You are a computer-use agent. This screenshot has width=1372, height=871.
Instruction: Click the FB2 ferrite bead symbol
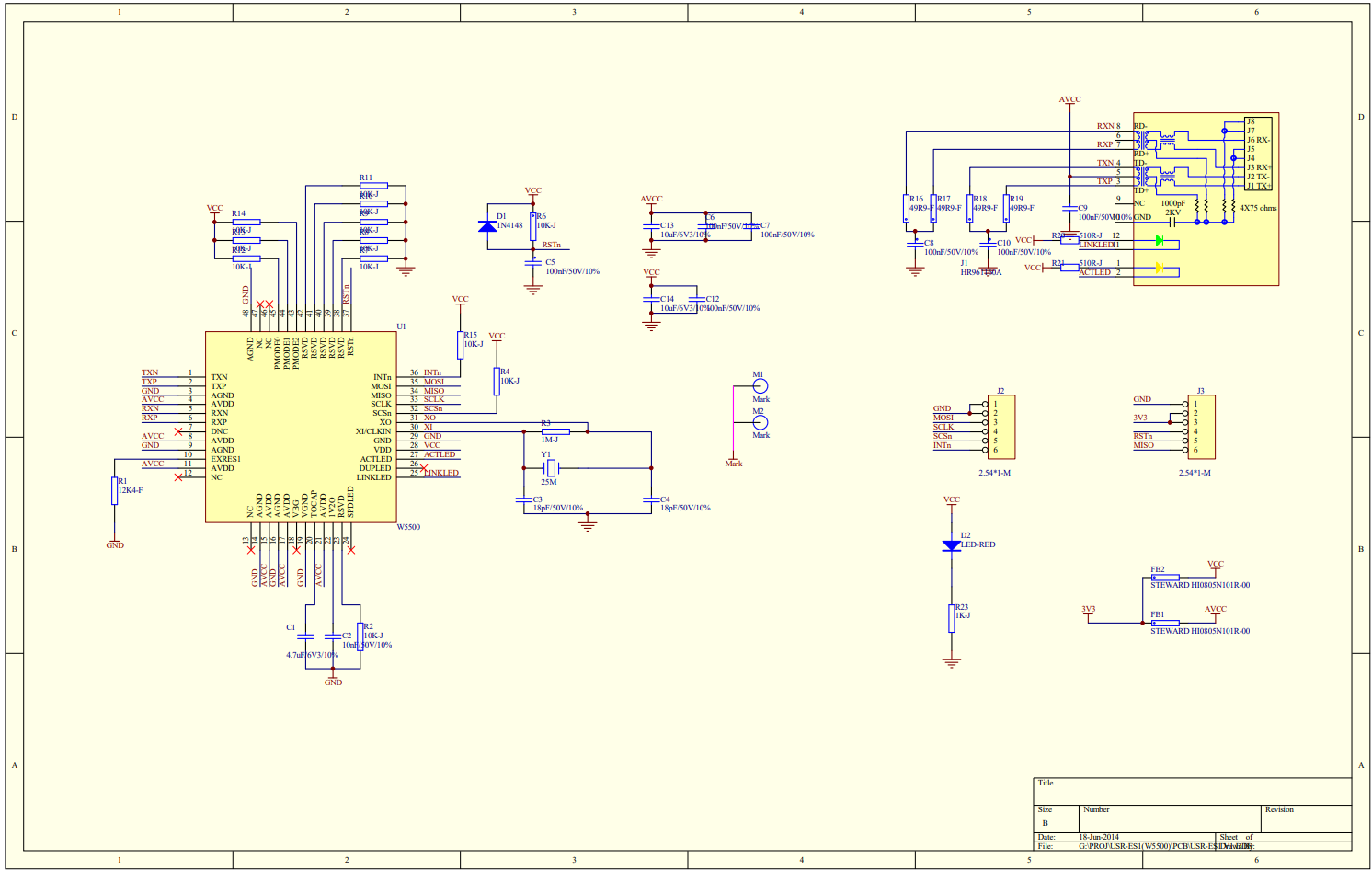pyautogui.click(x=1165, y=578)
